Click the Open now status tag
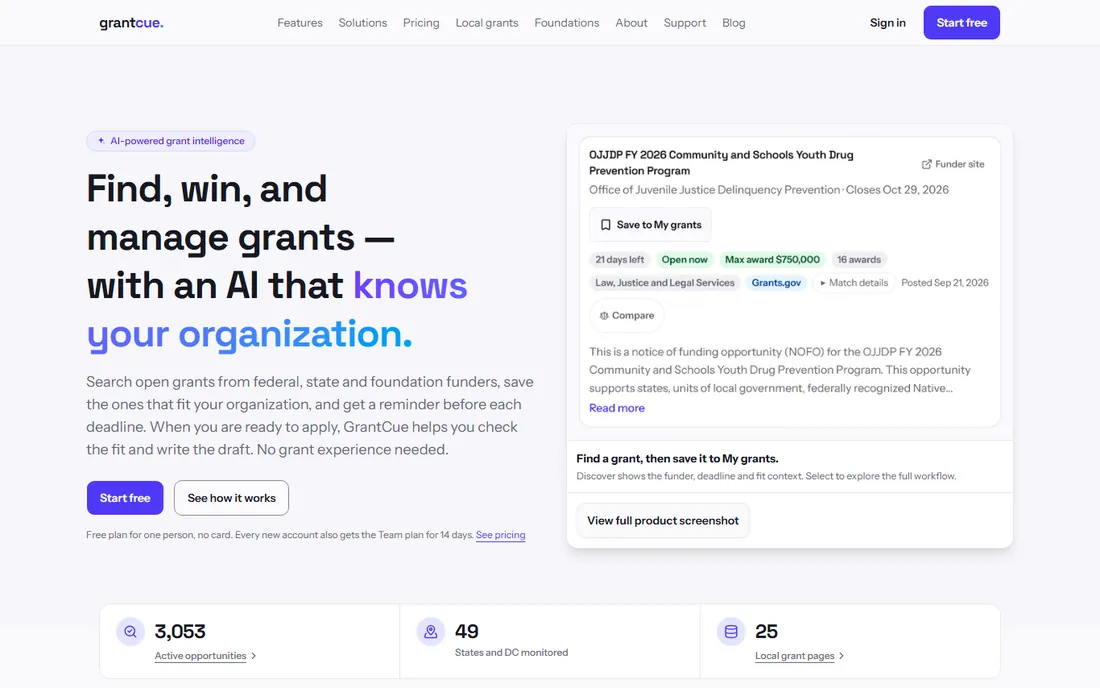 pos(685,259)
